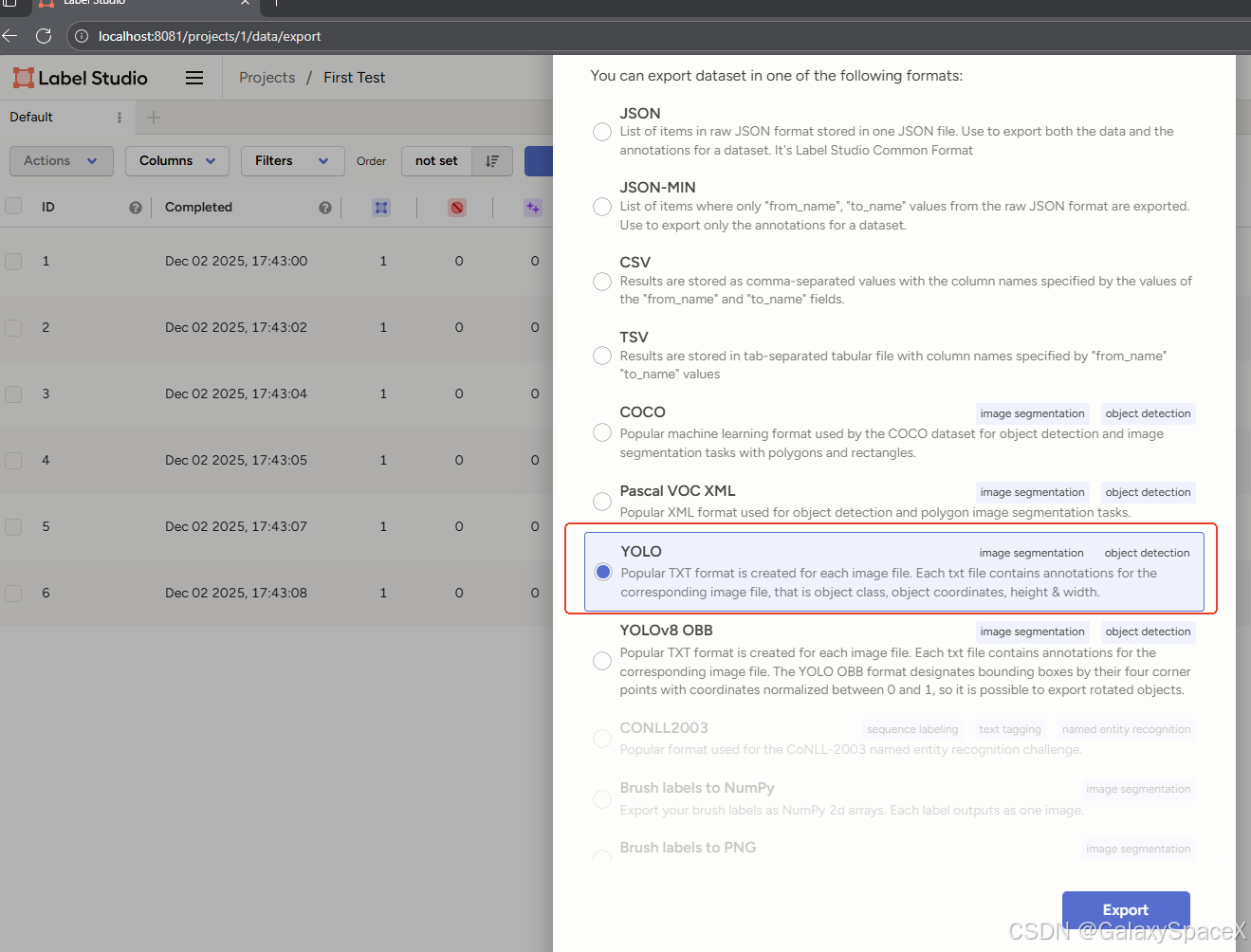Image resolution: width=1251 pixels, height=952 pixels.
Task: Choose the TSV export format
Action: (602, 356)
